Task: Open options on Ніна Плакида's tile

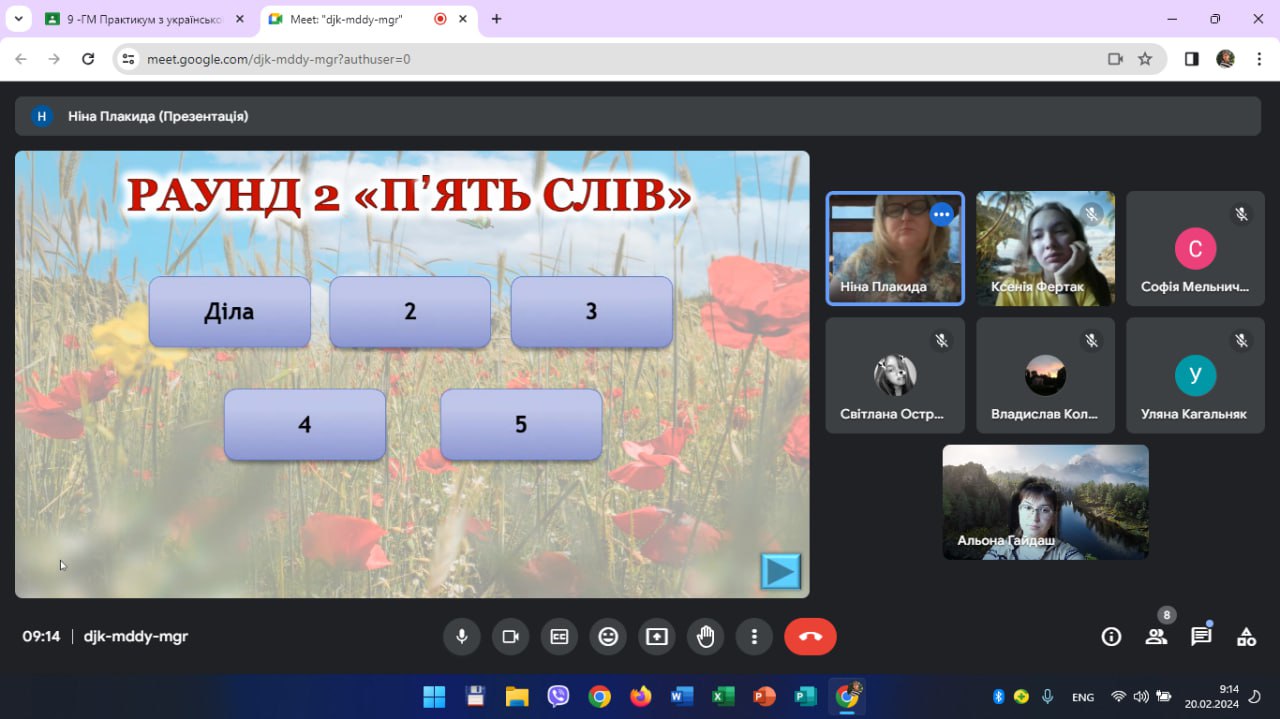Action: [941, 214]
